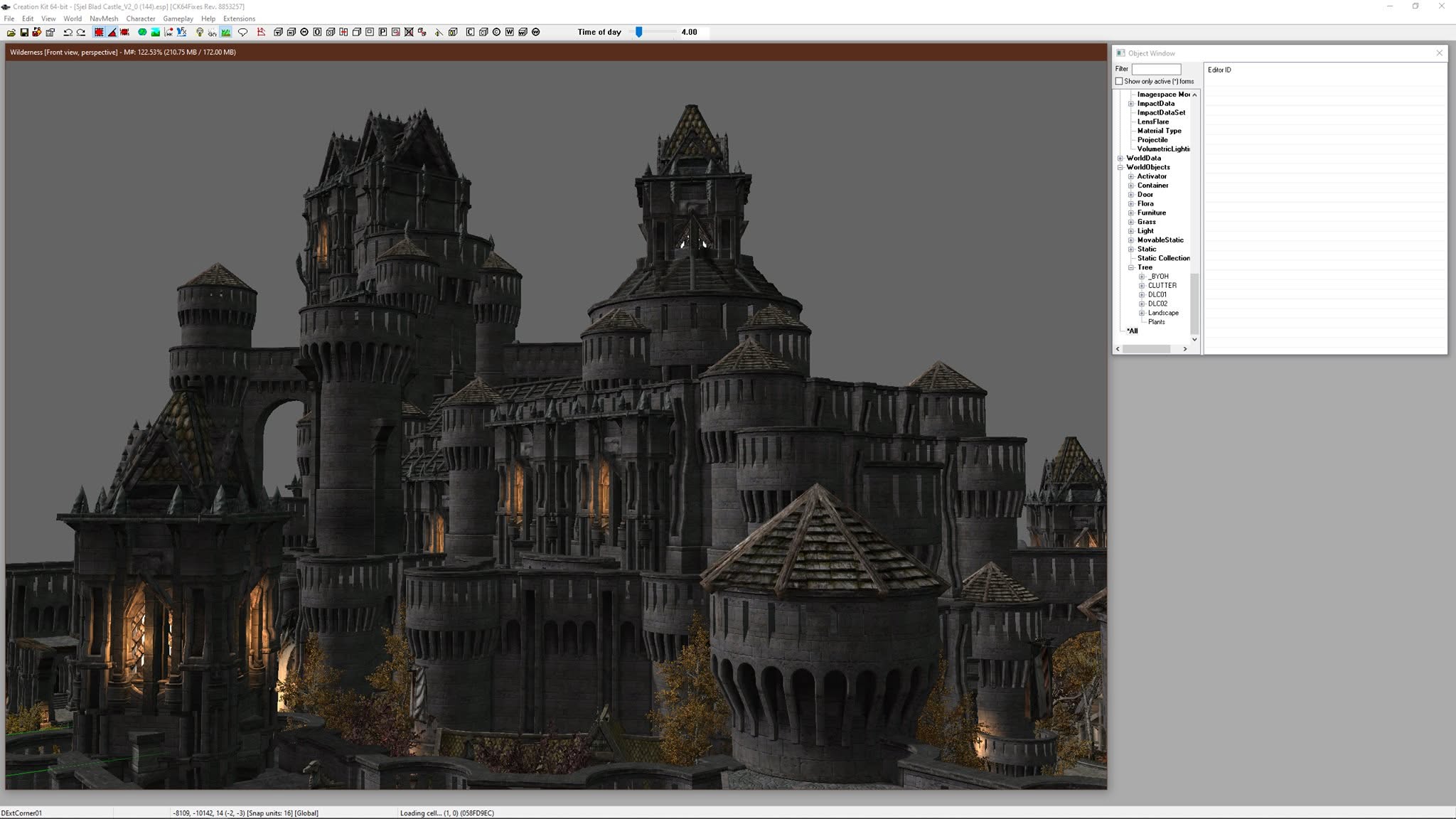1456x819 pixels.
Task: Toggle the snap to grid icon
Action: click(x=99, y=32)
